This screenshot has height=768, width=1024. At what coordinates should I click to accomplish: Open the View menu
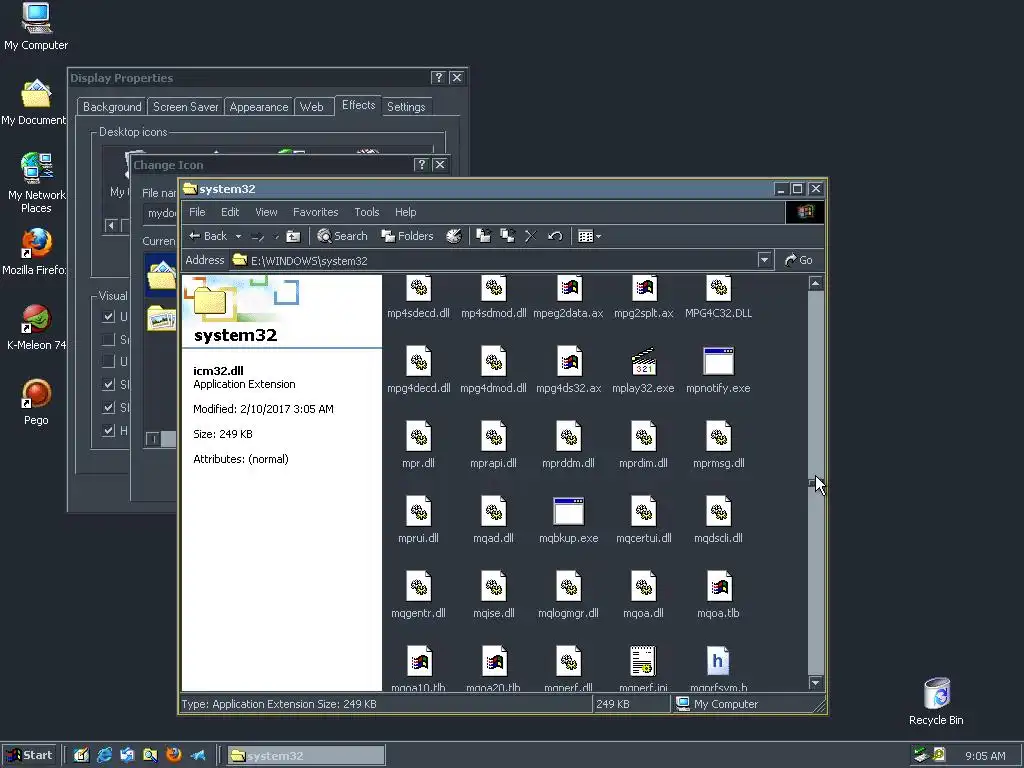click(x=266, y=212)
